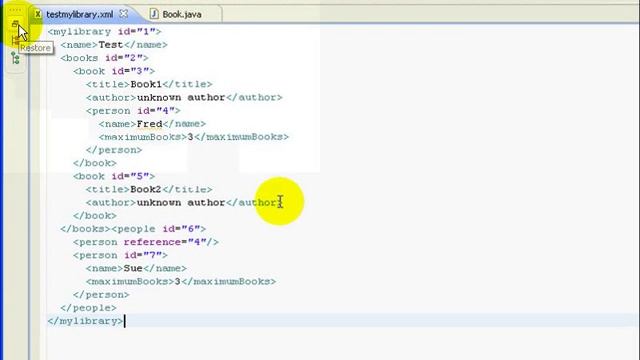Click the name 'Fred'
The image size is (640, 360).
click(149, 124)
